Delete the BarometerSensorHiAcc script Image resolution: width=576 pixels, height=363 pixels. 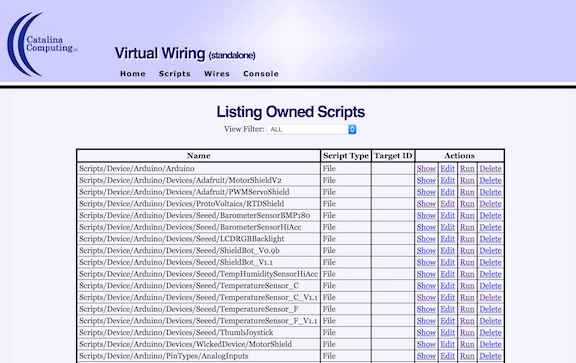click(x=490, y=227)
